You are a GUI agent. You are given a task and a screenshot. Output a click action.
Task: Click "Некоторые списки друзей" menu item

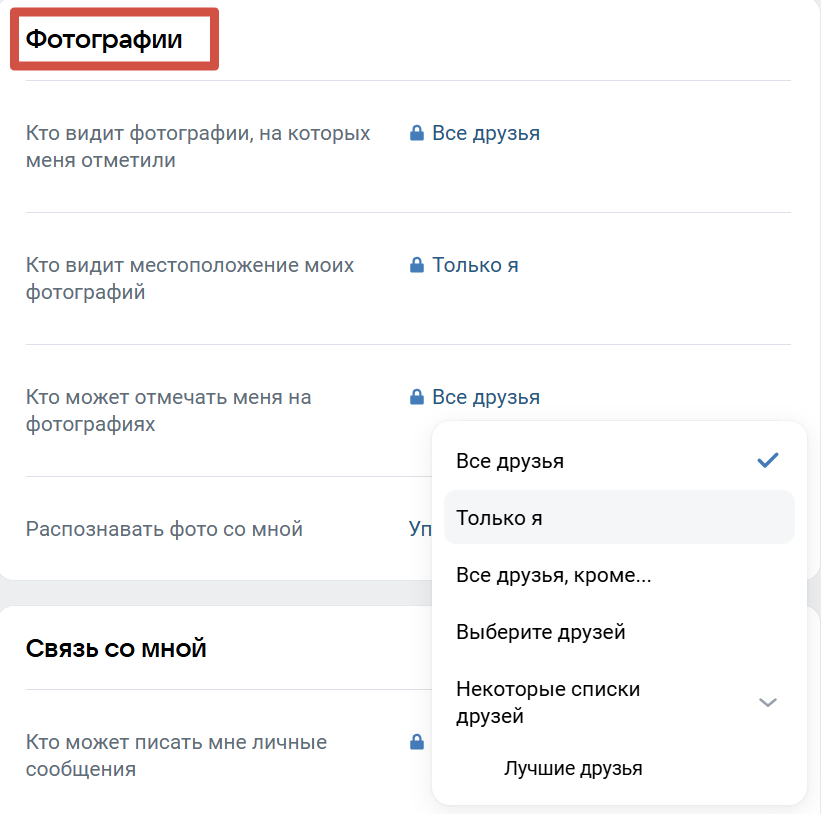pos(548,702)
